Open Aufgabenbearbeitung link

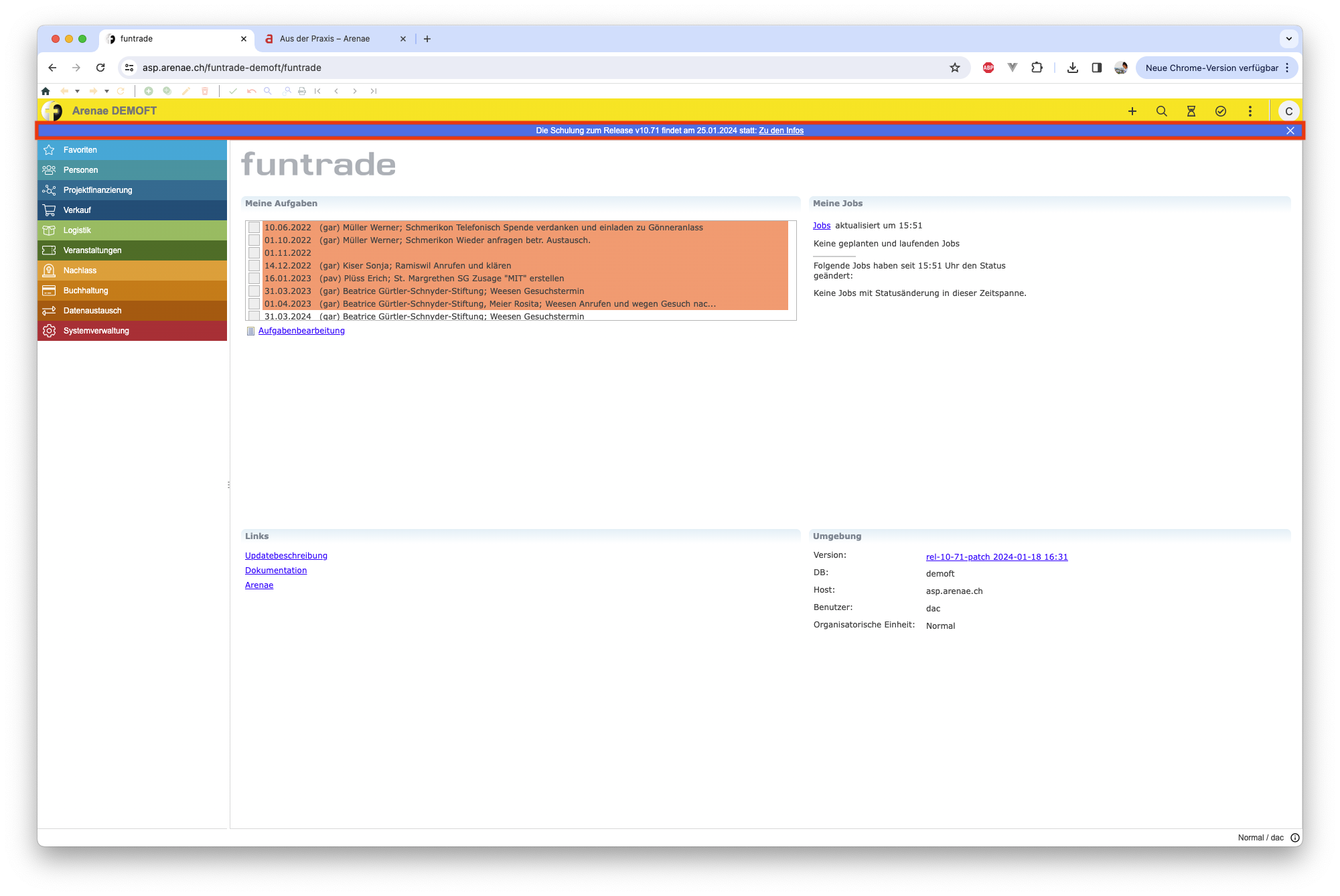coord(301,331)
